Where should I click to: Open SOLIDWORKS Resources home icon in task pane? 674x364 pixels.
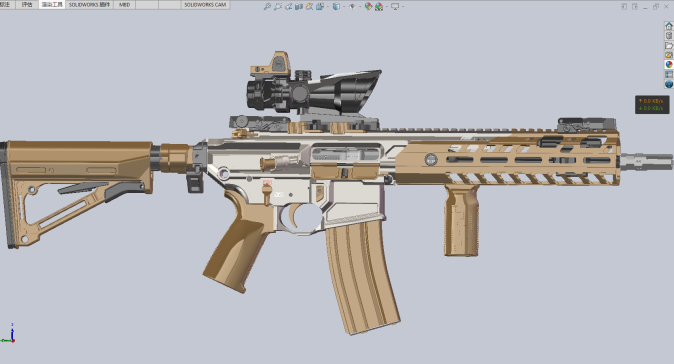[669, 26]
